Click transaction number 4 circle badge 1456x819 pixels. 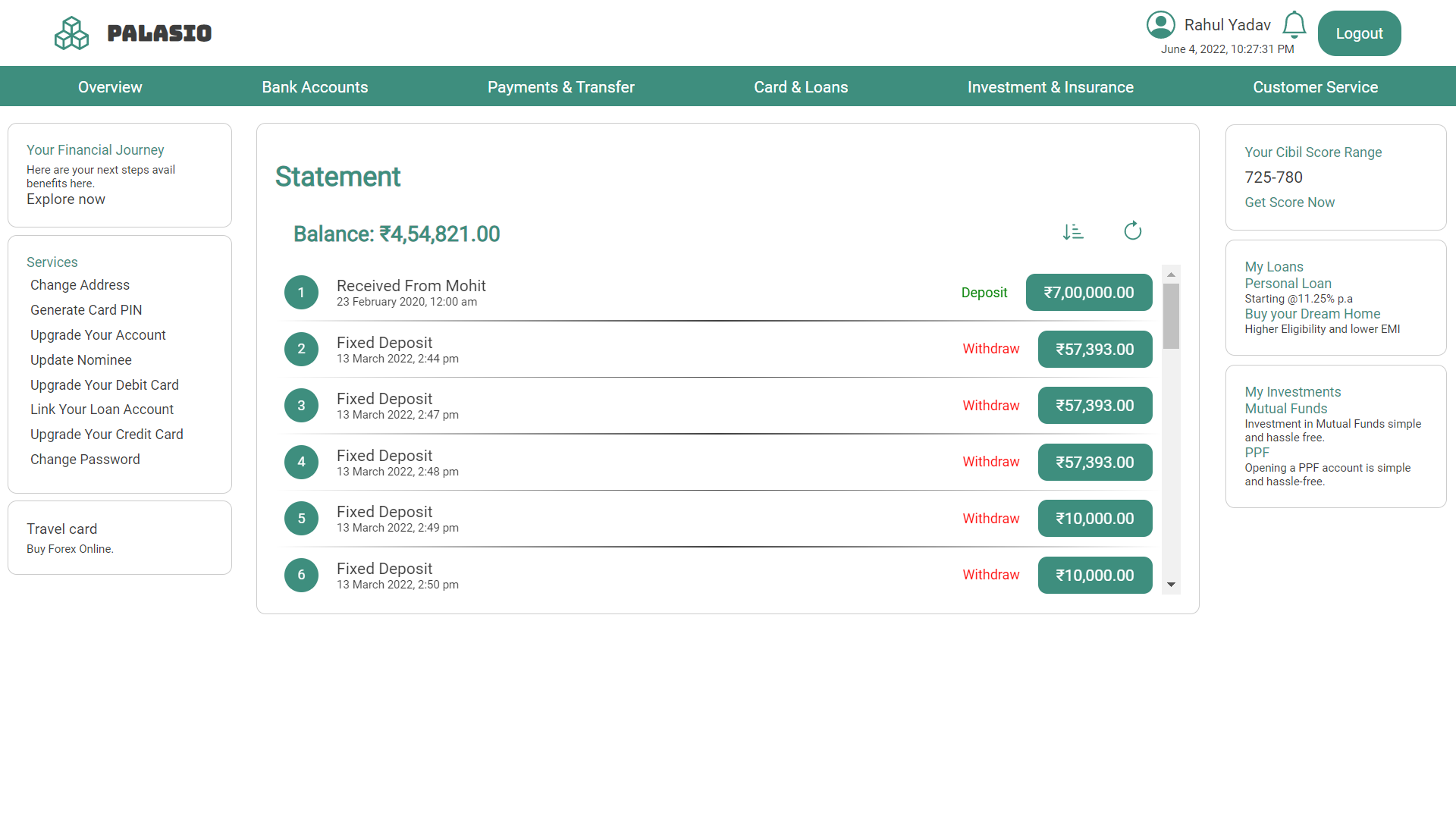301,462
